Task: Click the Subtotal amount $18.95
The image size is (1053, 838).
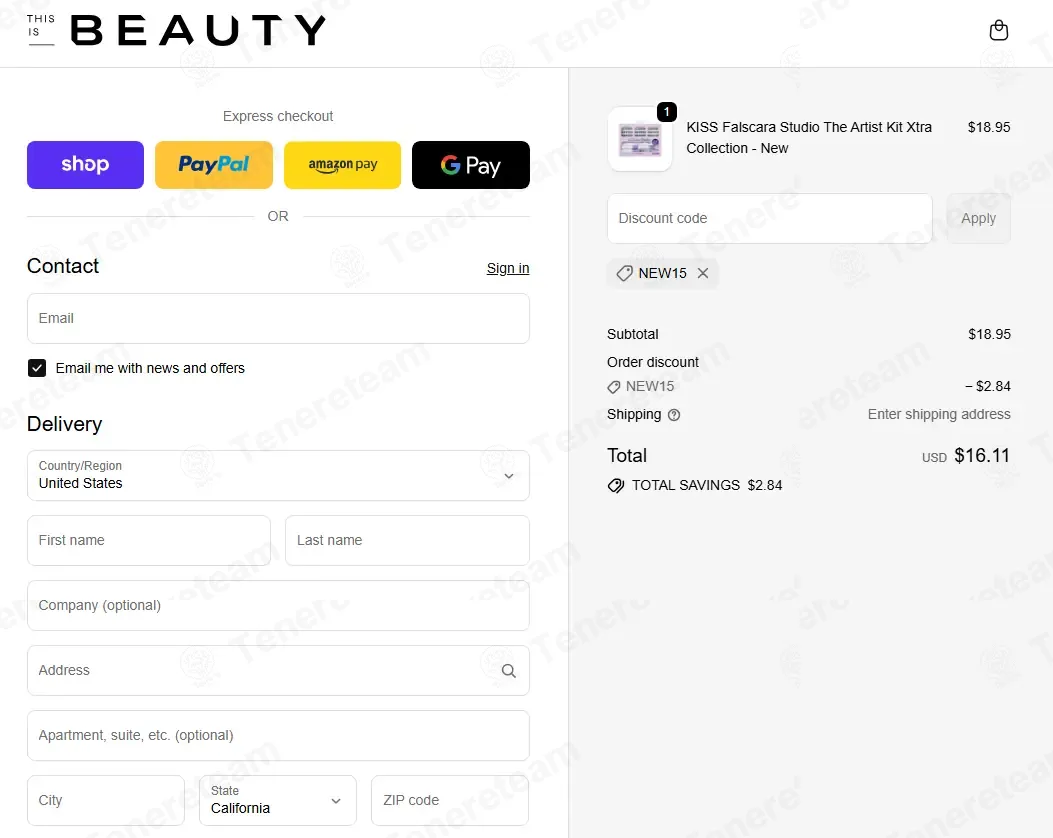Action: click(989, 334)
